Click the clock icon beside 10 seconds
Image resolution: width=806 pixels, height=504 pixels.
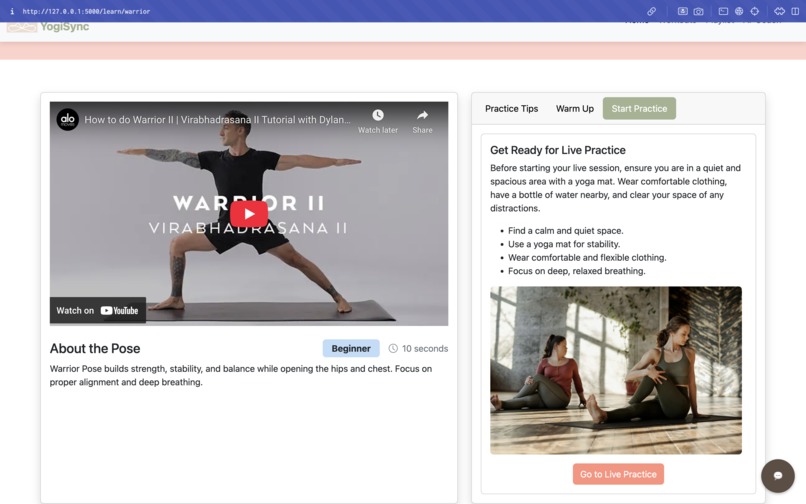click(393, 348)
